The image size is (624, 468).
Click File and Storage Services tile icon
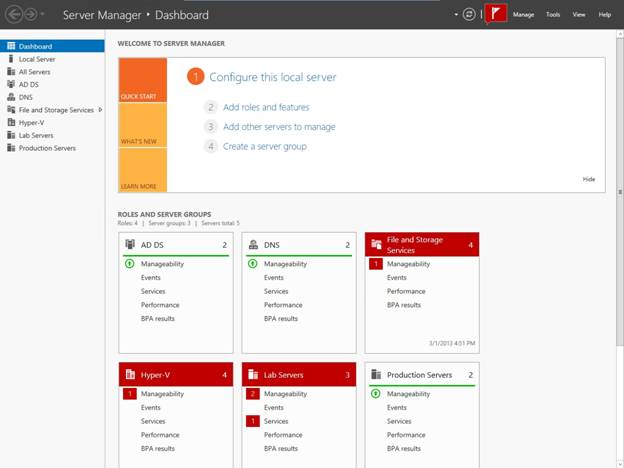click(x=376, y=244)
